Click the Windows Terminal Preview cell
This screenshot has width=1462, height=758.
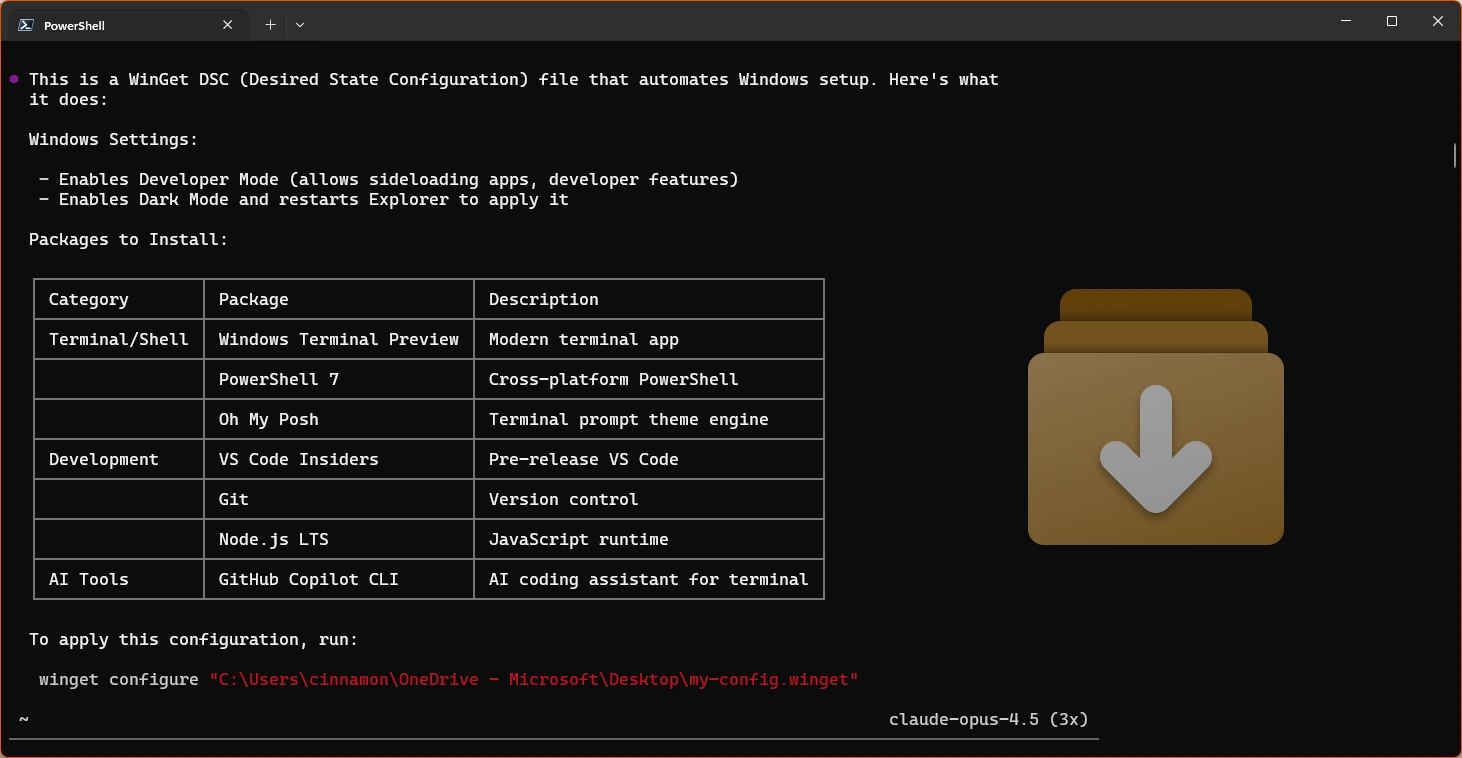tap(338, 339)
